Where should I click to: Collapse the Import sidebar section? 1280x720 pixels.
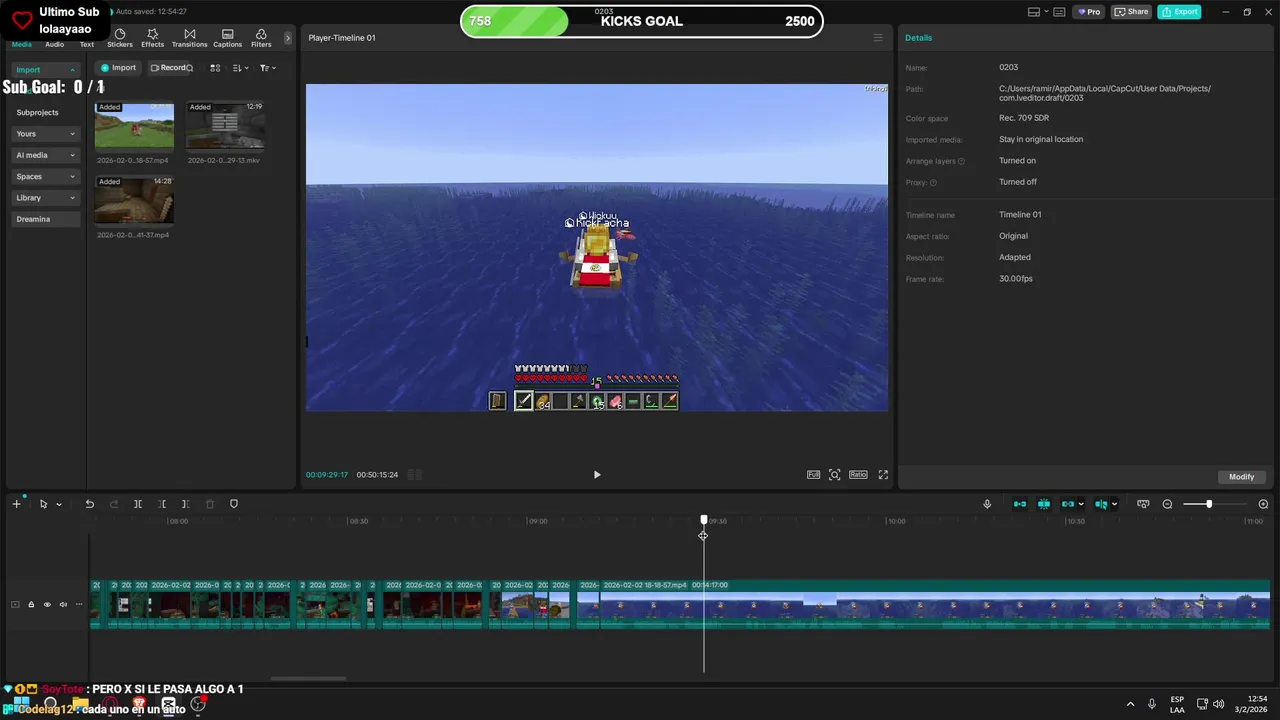(45, 70)
